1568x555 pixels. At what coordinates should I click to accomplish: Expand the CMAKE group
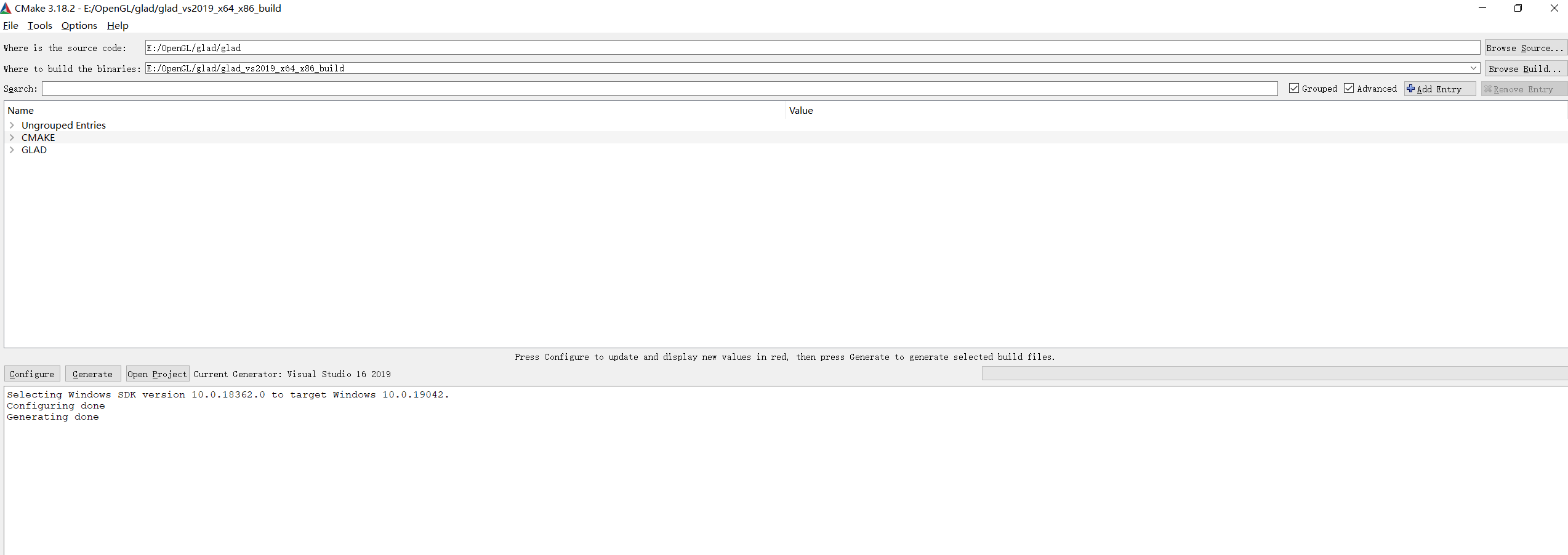click(x=12, y=138)
